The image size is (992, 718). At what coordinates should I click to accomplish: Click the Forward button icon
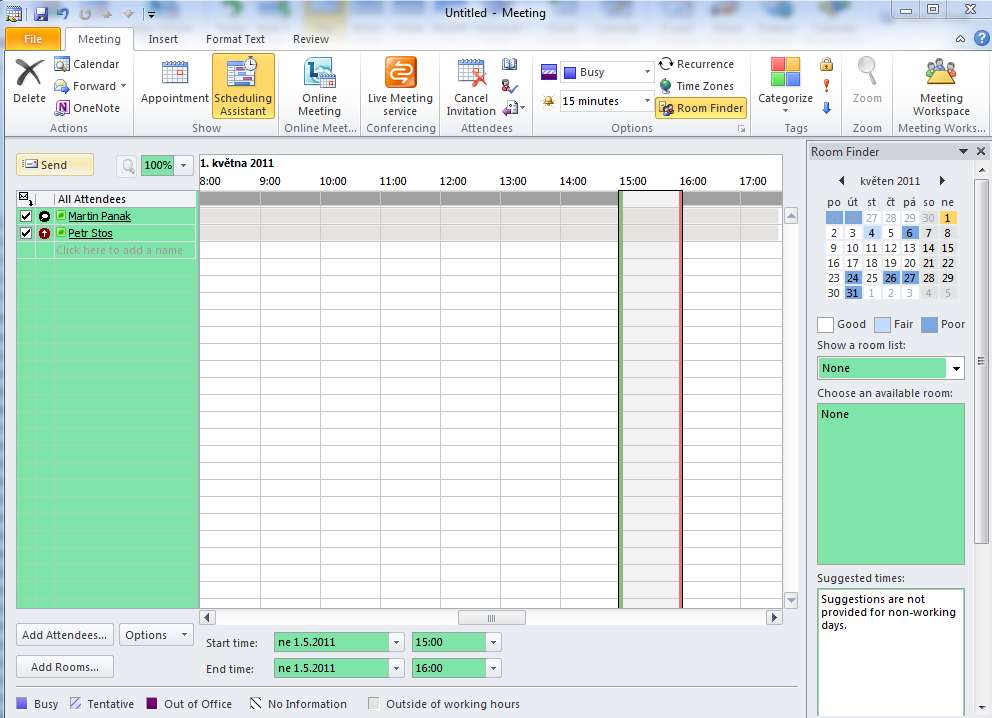[62, 86]
